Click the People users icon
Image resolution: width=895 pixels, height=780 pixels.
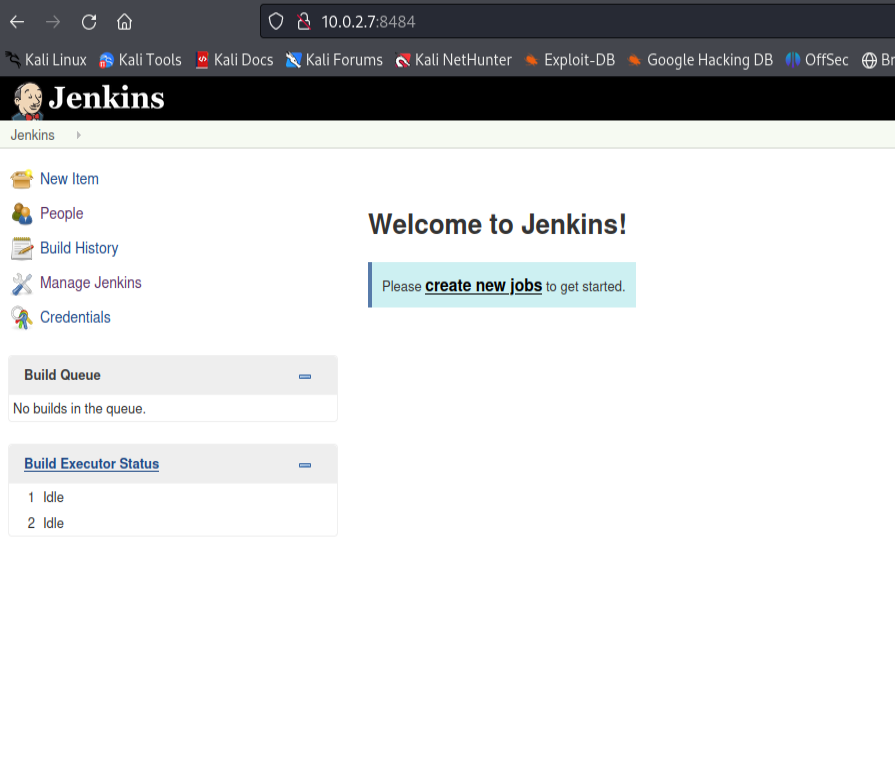[x=22, y=213]
